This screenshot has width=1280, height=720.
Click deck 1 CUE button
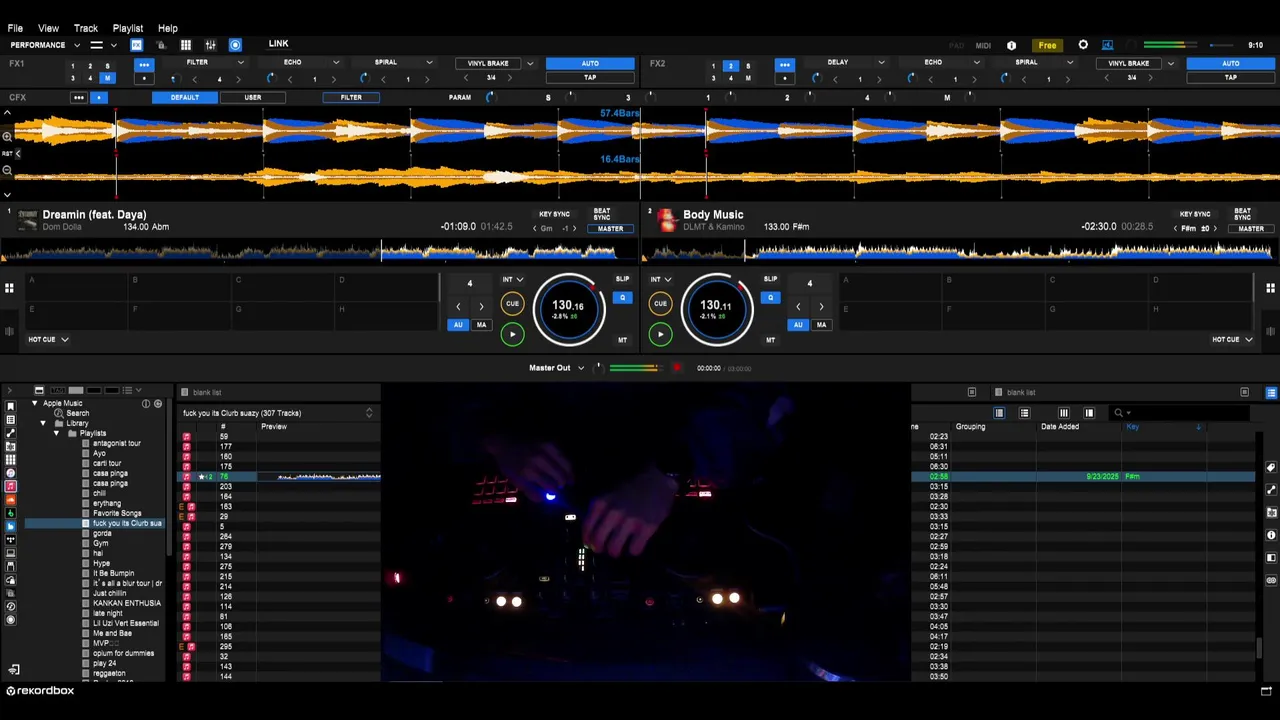512,304
